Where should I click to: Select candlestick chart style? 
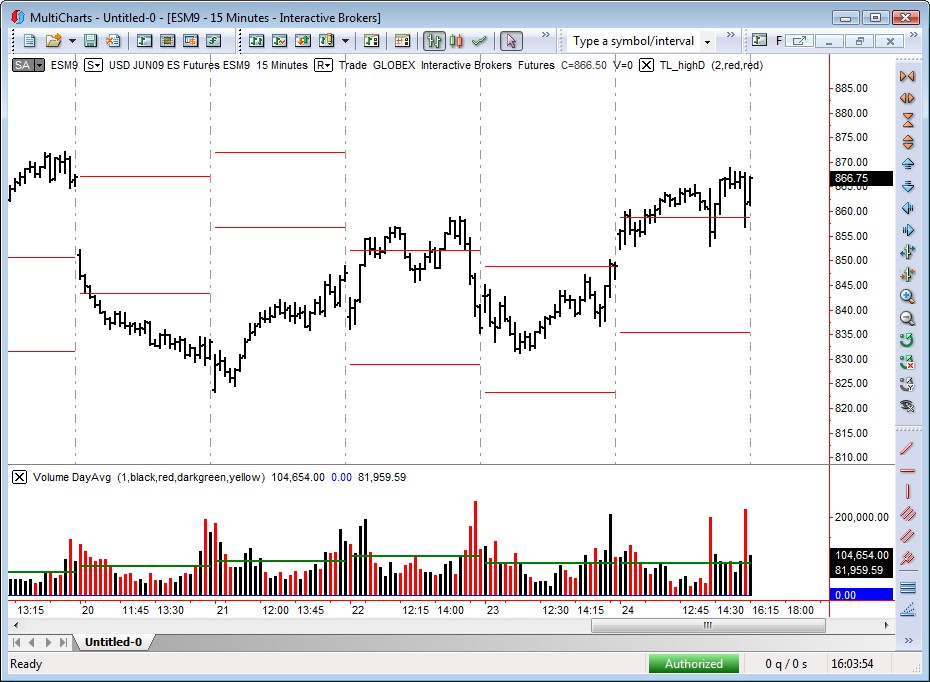click(x=456, y=41)
